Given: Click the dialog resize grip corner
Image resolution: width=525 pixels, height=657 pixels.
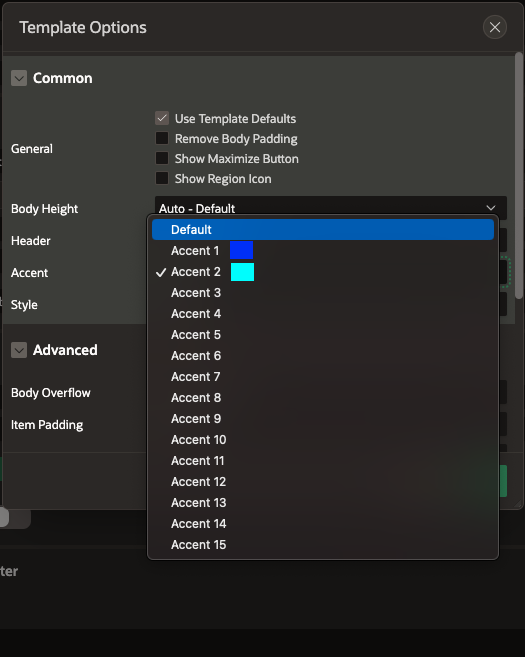Looking at the screenshot, I should tap(518, 504).
